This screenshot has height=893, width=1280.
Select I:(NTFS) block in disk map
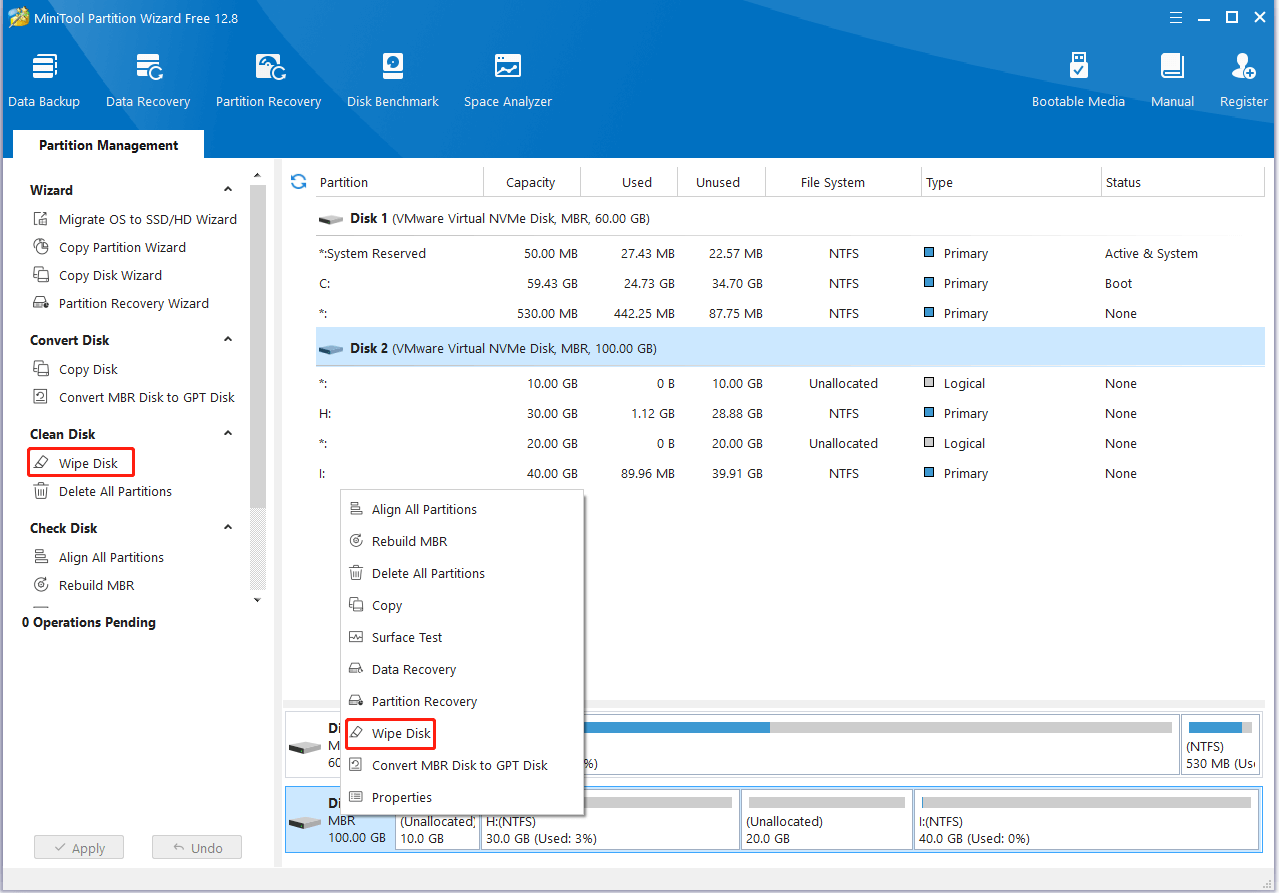click(x=1086, y=819)
